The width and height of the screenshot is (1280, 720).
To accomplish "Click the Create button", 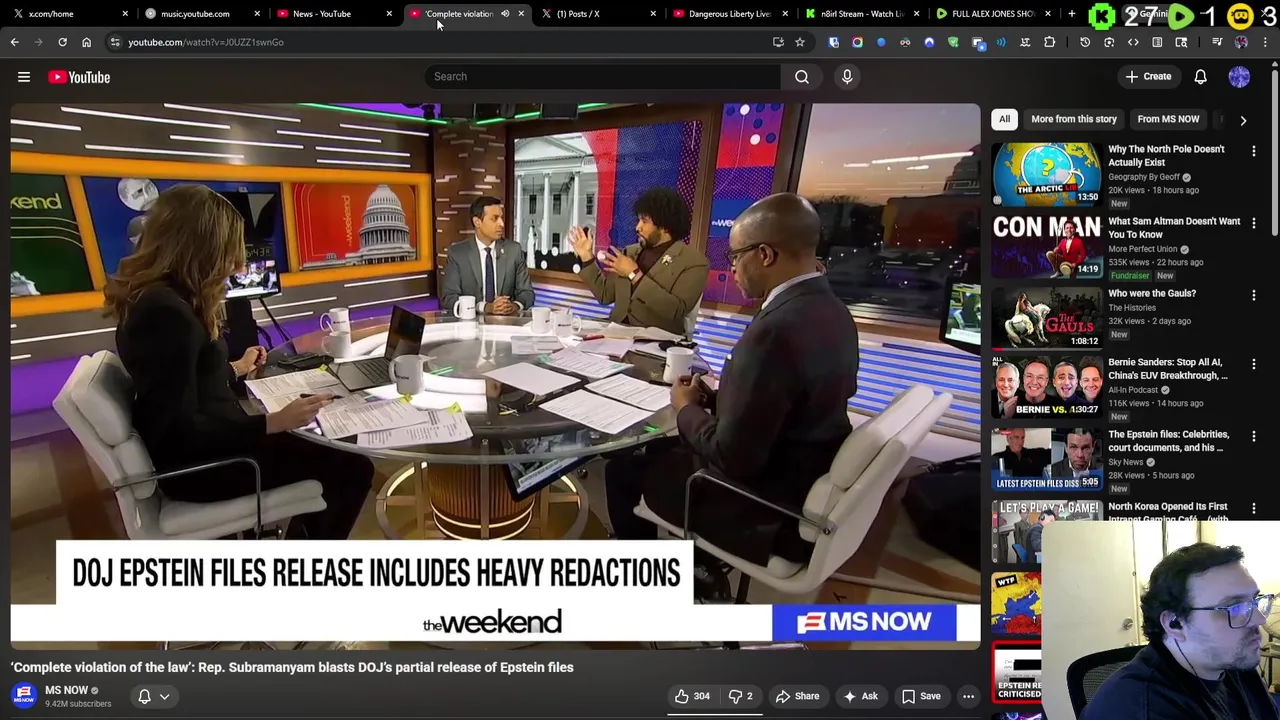I will click(x=1147, y=77).
